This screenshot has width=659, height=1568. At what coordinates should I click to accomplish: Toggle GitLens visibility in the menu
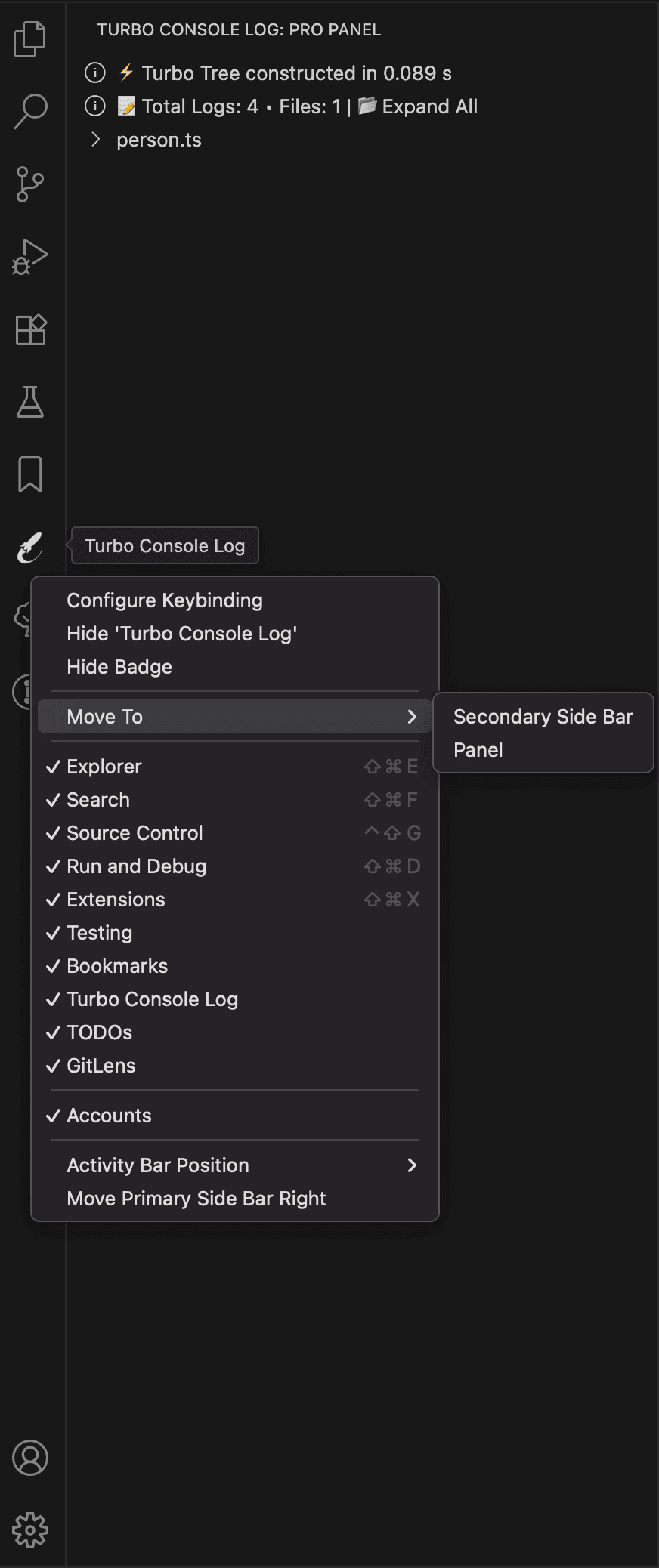pyautogui.click(x=101, y=1065)
